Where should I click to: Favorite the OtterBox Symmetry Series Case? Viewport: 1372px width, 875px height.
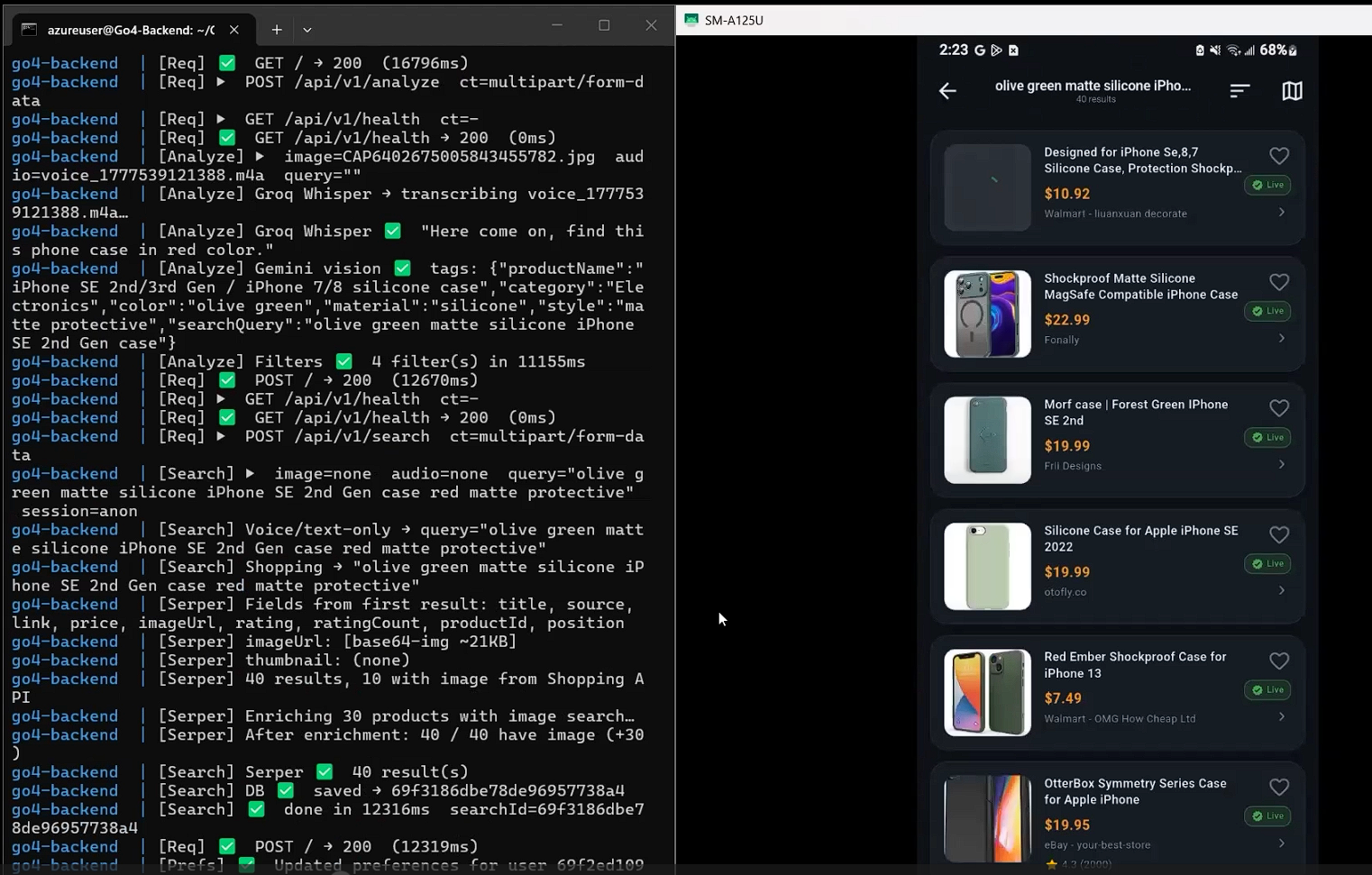[x=1278, y=787]
